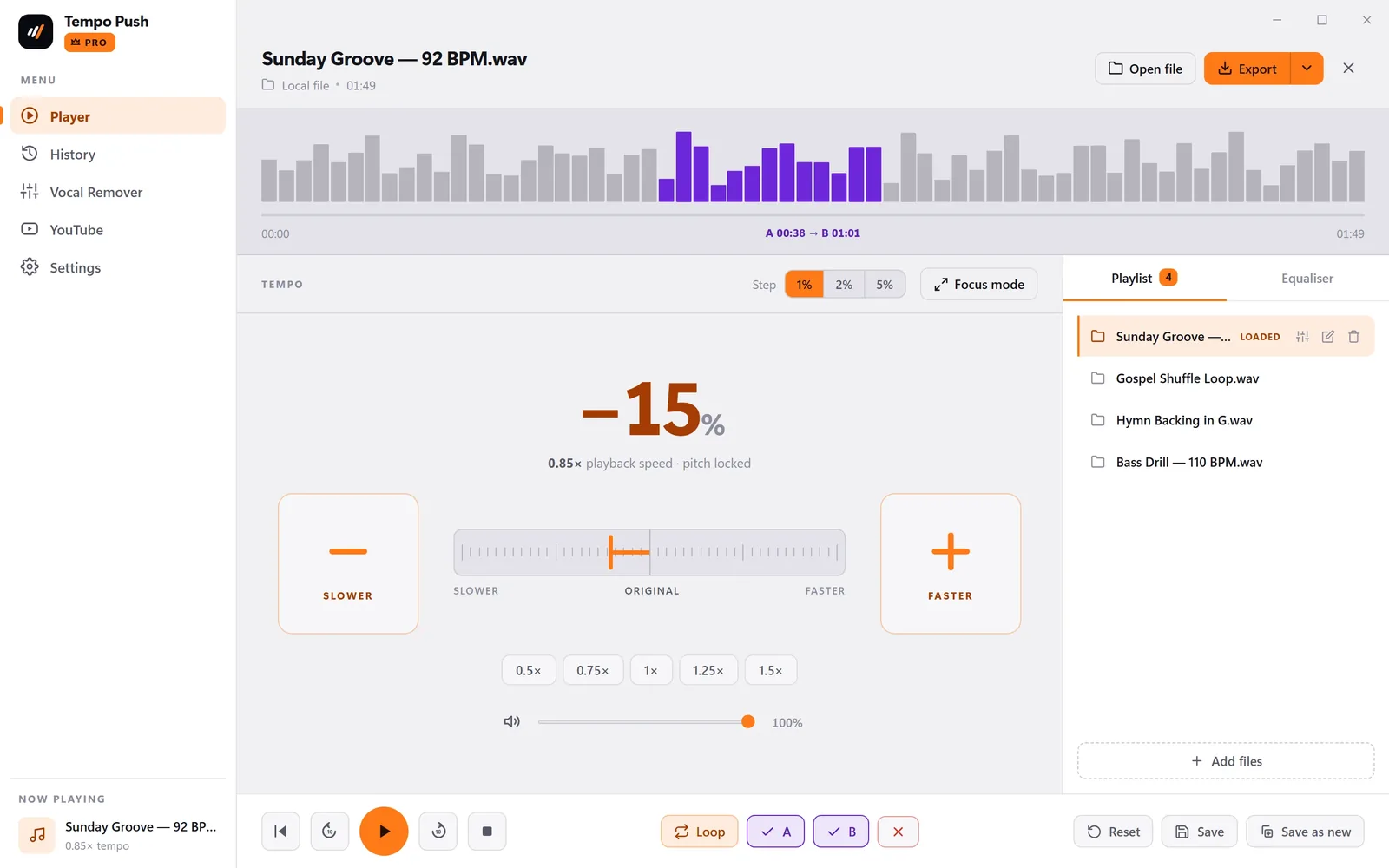Skip to the start of the track
The image size is (1389, 868).
click(x=280, y=832)
